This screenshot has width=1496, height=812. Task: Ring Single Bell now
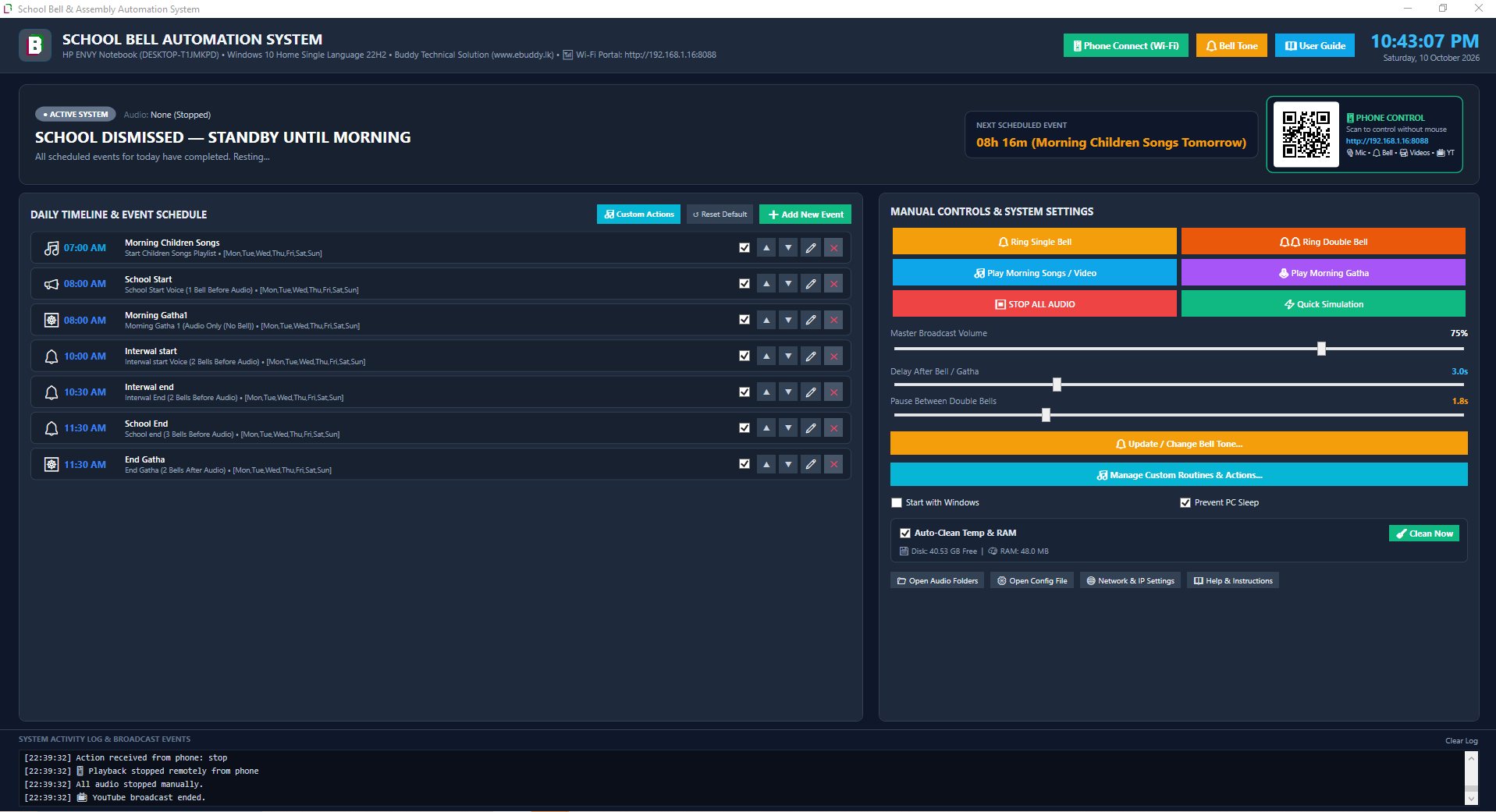pos(1034,242)
